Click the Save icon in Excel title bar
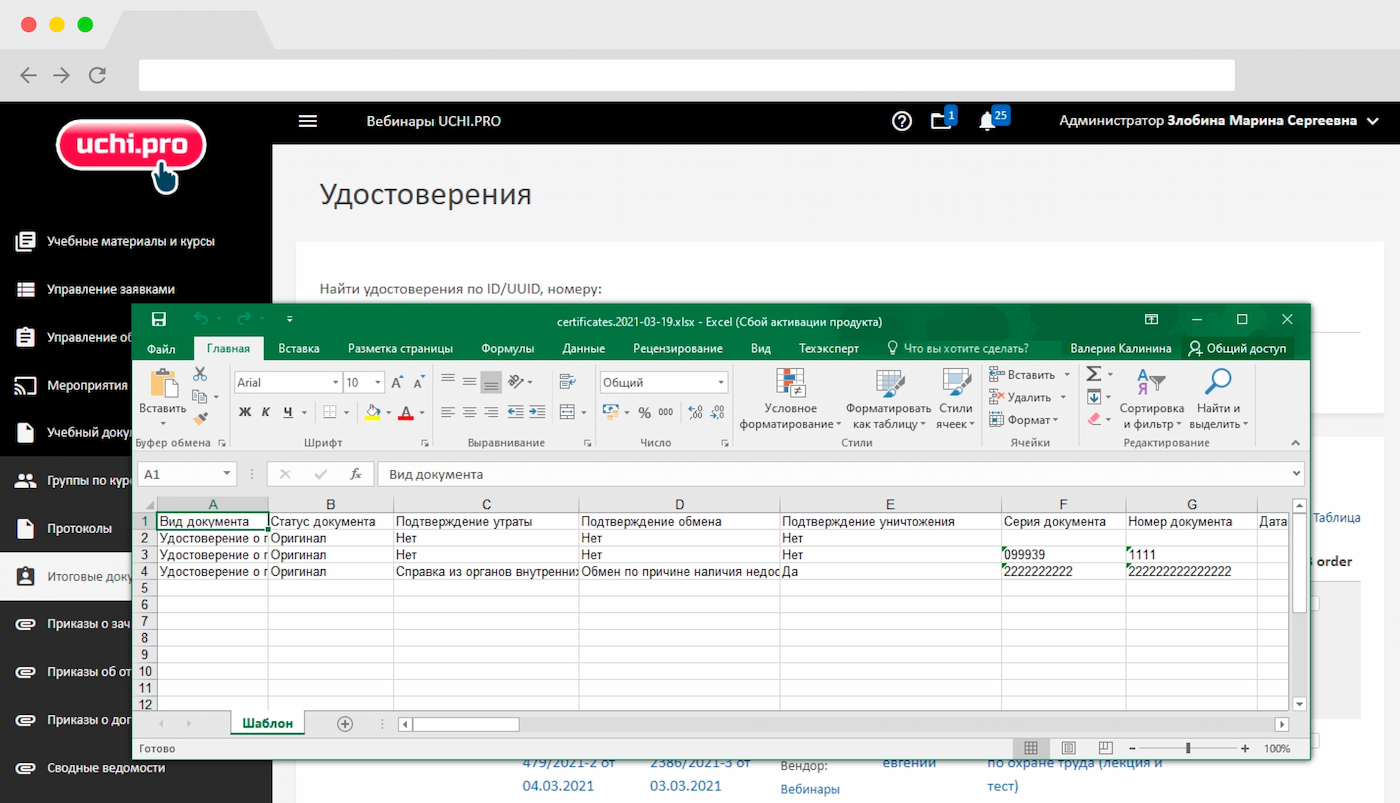This screenshot has height=803, width=1400. pyautogui.click(x=158, y=319)
